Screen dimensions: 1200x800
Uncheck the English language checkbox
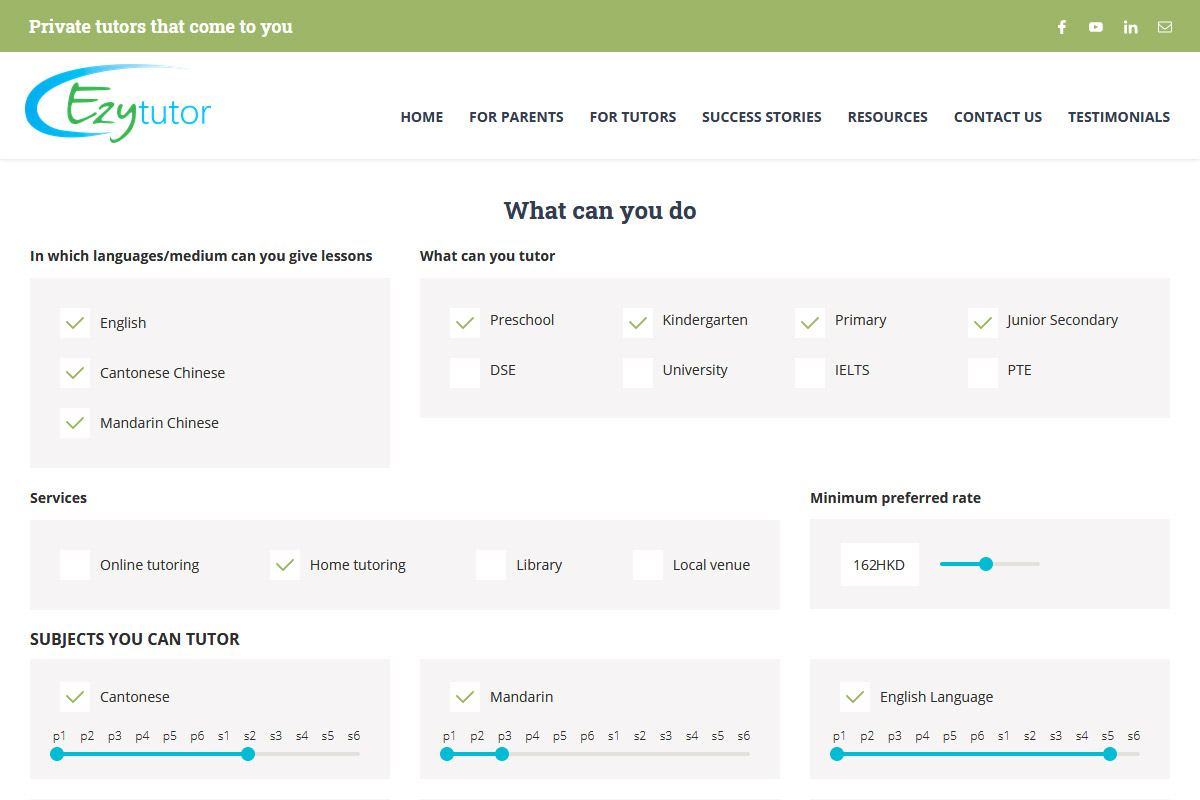point(75,323)
